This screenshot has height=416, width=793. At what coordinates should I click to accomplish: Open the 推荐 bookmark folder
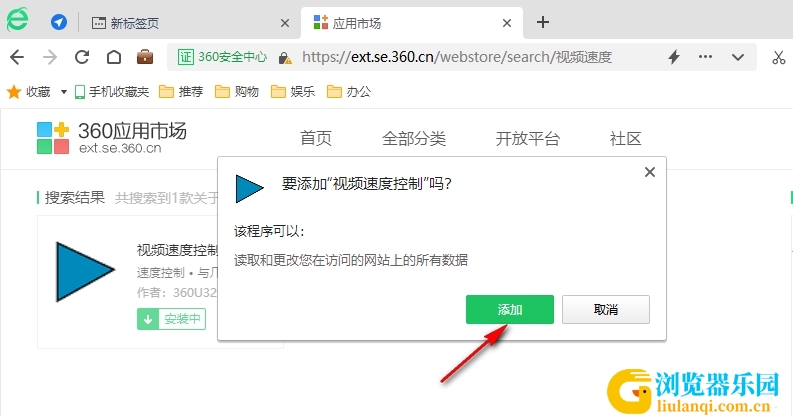(181, 91)
